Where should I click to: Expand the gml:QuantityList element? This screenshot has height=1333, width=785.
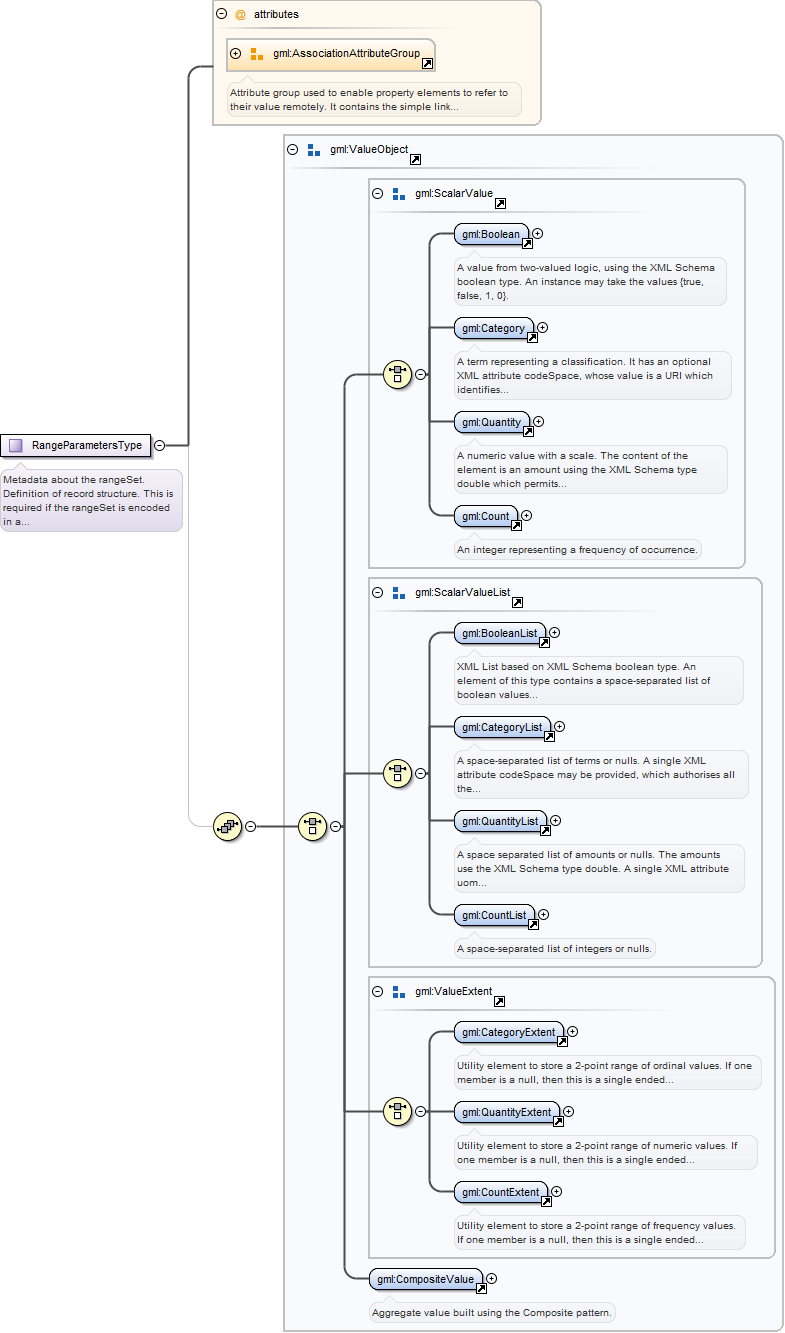pos(556,821)
